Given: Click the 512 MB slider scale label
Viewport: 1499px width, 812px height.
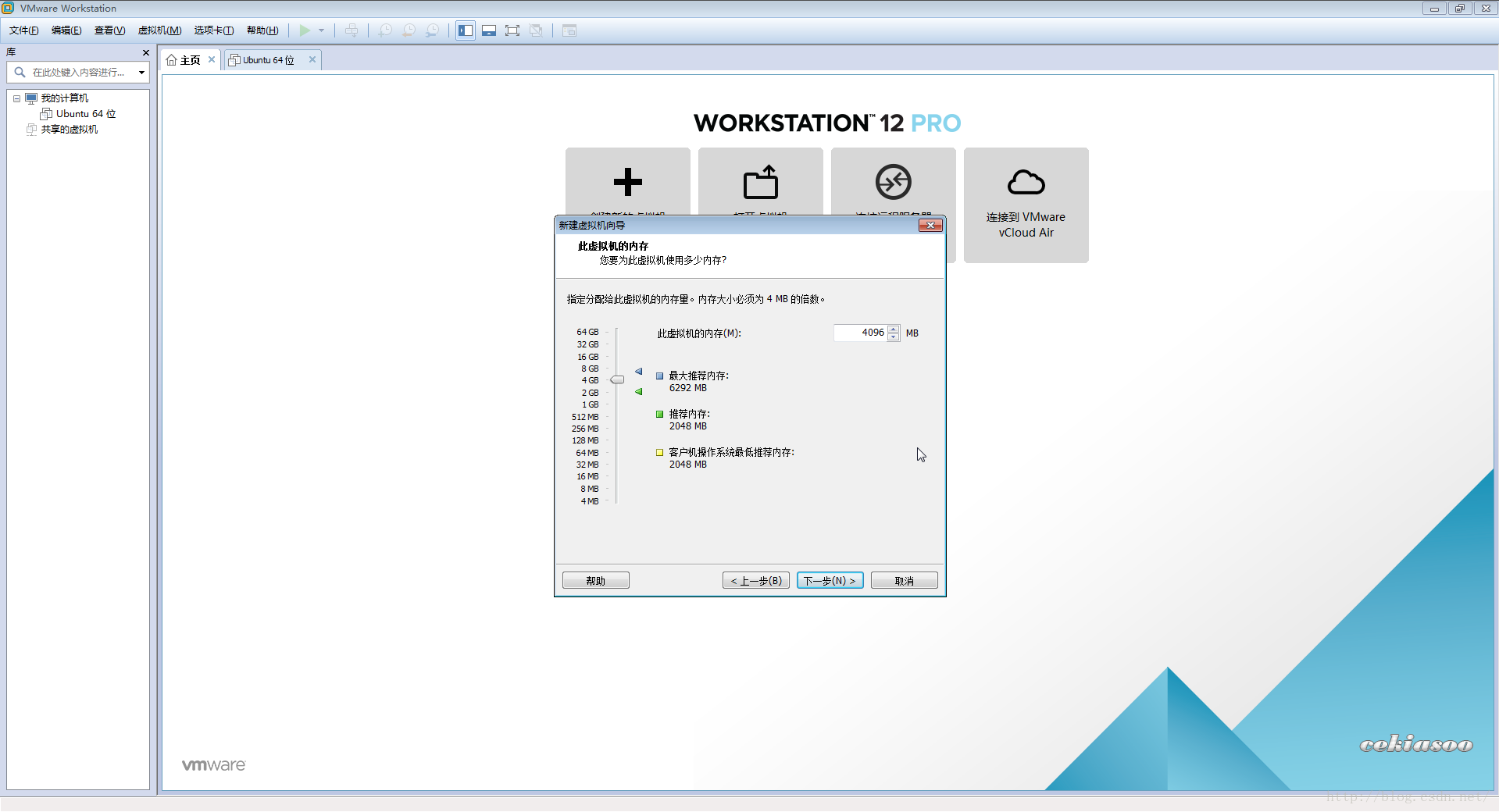Looking at the screenshot, I should (x=585, y=417).
